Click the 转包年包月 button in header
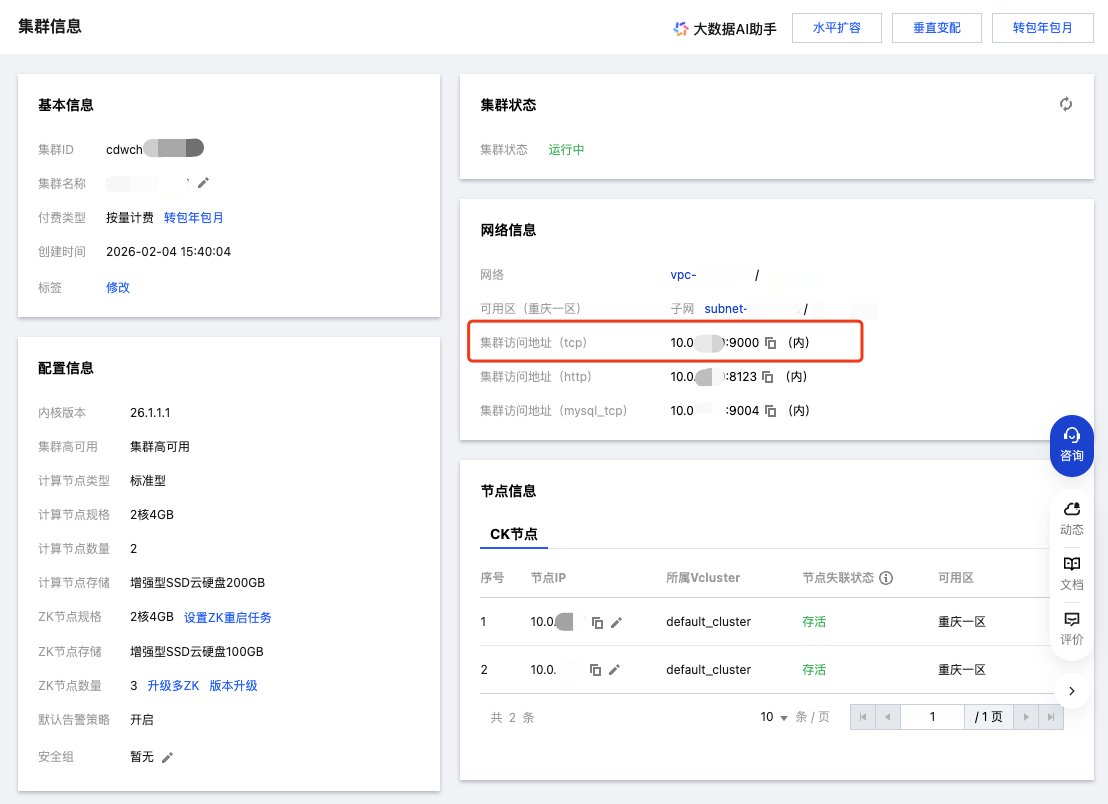This screenshot has height=804, width=1108. pyautogui.click(x=1042, y=28)
